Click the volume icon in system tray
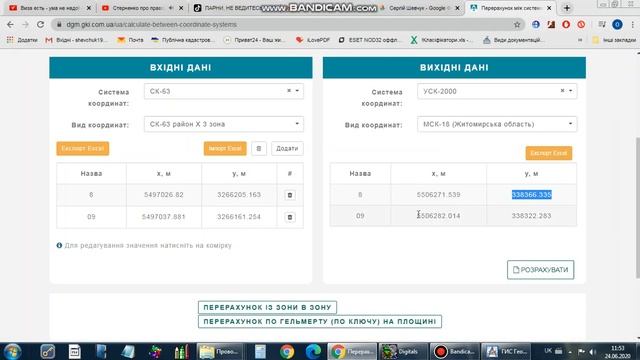The width and height of the screenshot is (640, 360). 593,351
